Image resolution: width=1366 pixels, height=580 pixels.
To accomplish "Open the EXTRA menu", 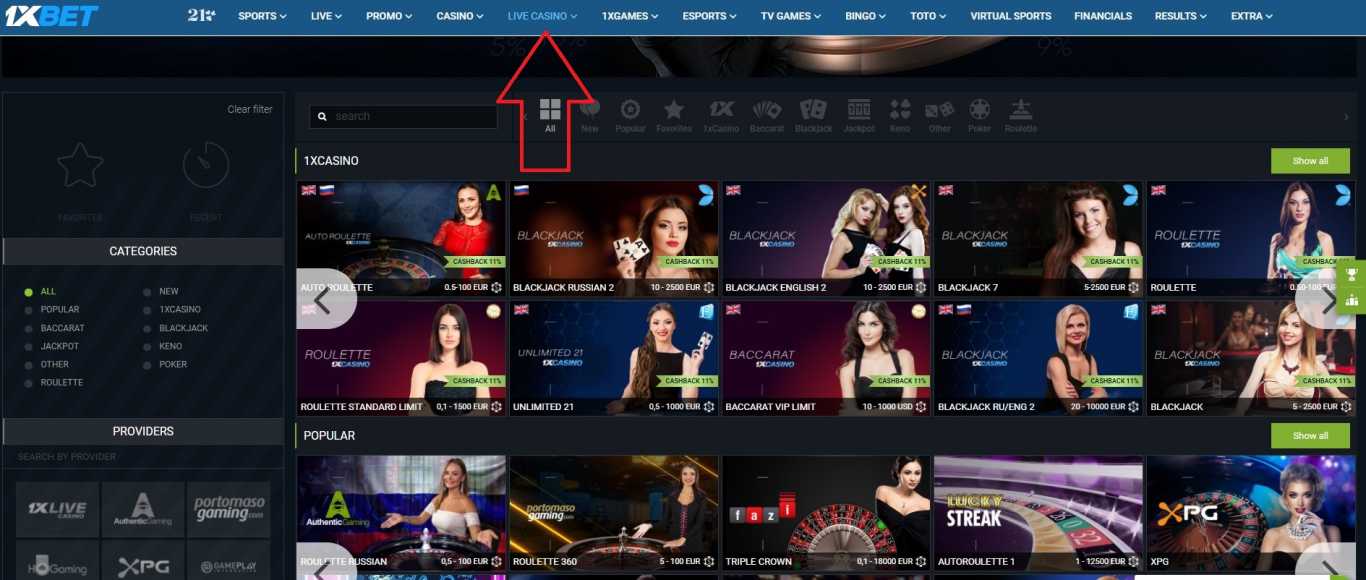I will [x=1252, y=16].
